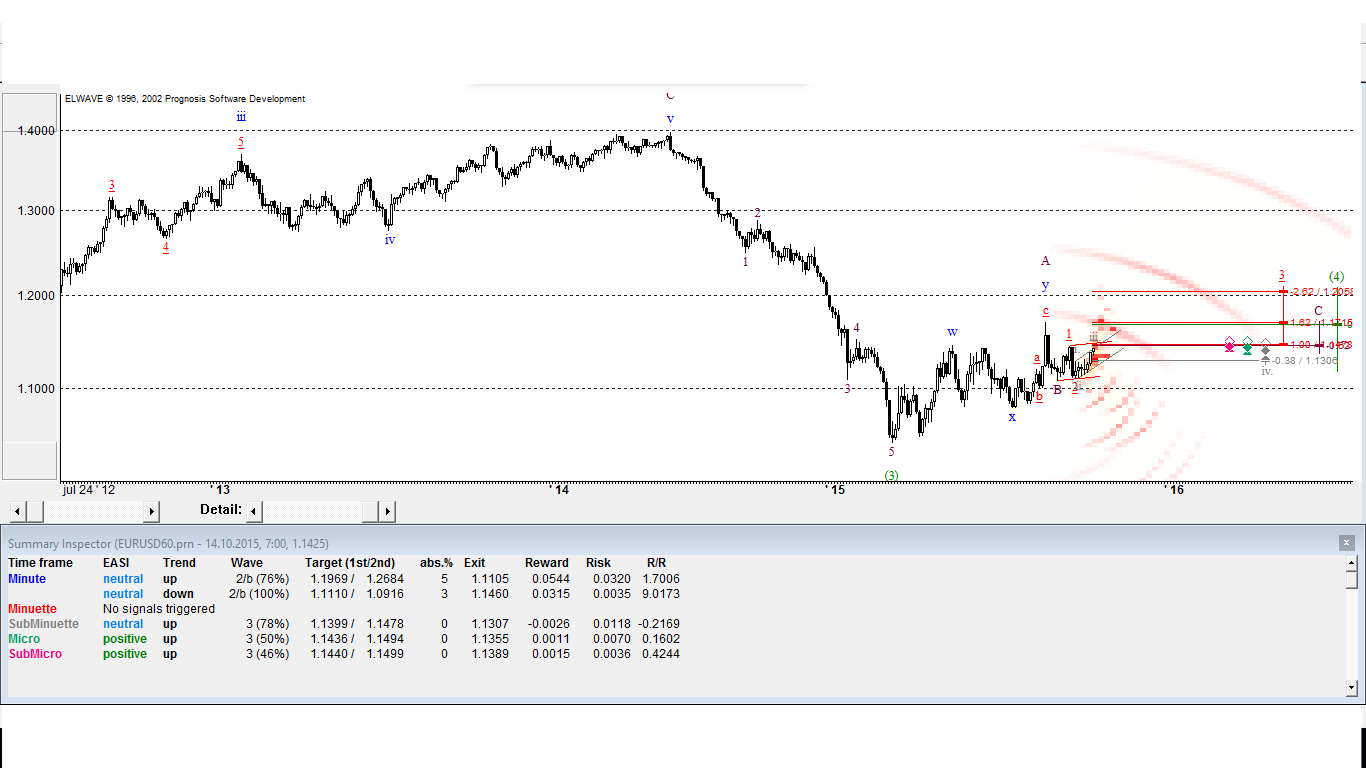Click the blue 'w' wave label on chart

coord(952,332)
